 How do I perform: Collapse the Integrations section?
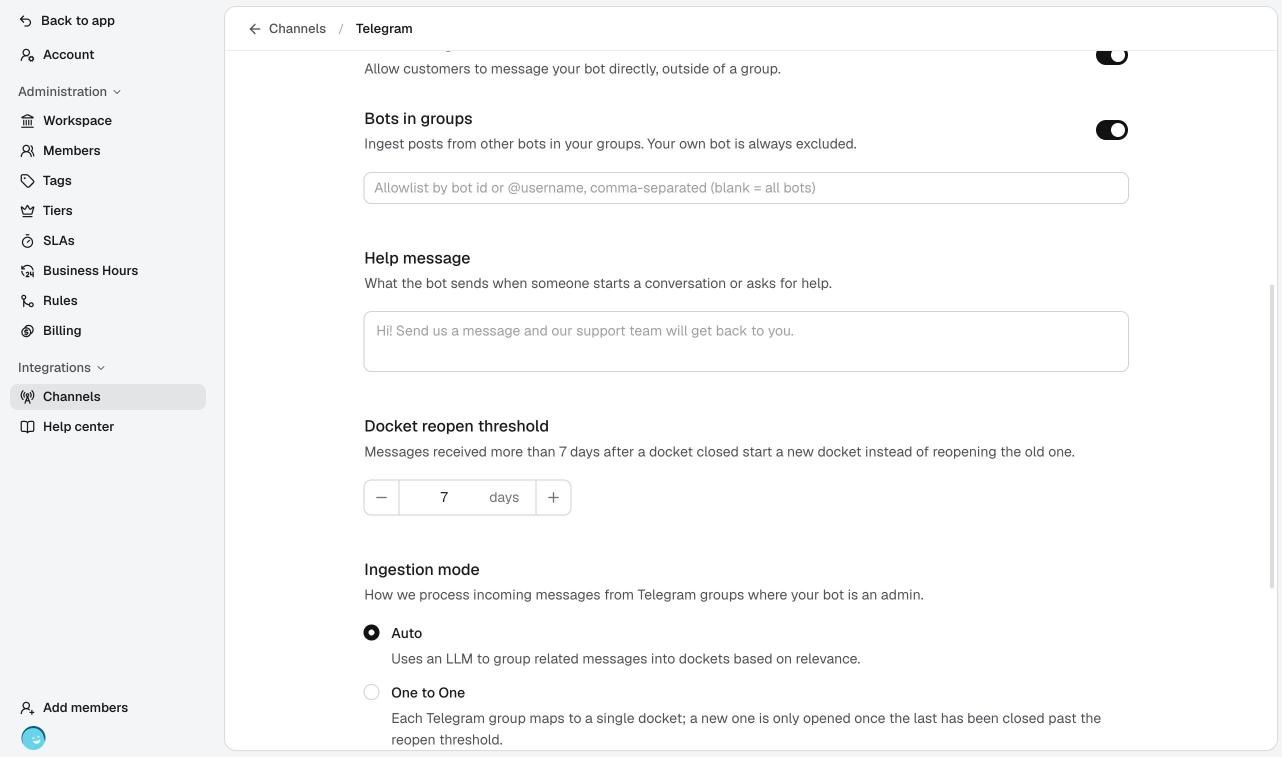(61, 368)
